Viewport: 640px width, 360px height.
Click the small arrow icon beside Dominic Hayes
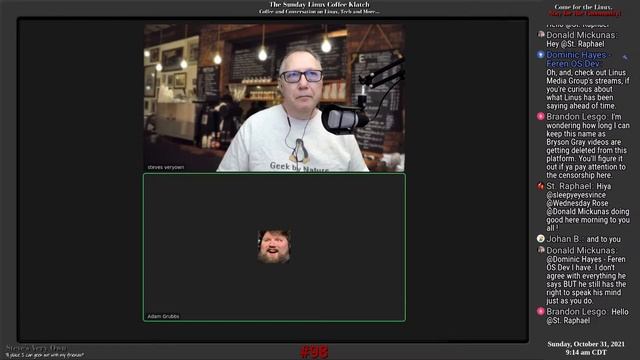pos(625,58)
